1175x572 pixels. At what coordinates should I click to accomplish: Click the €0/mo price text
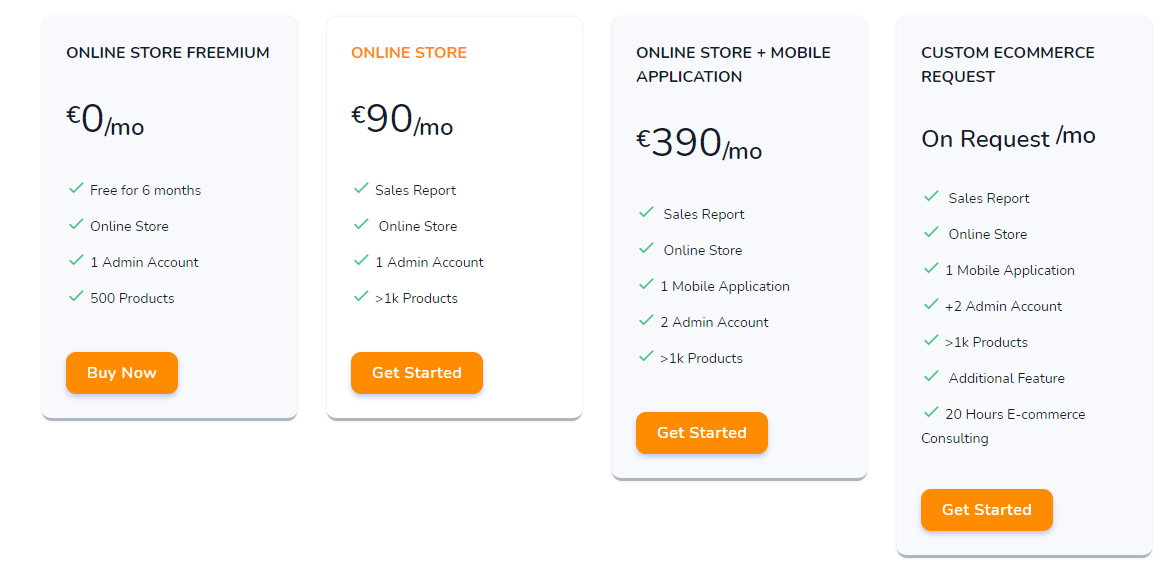pyautogui.click(x=105, y=120)
